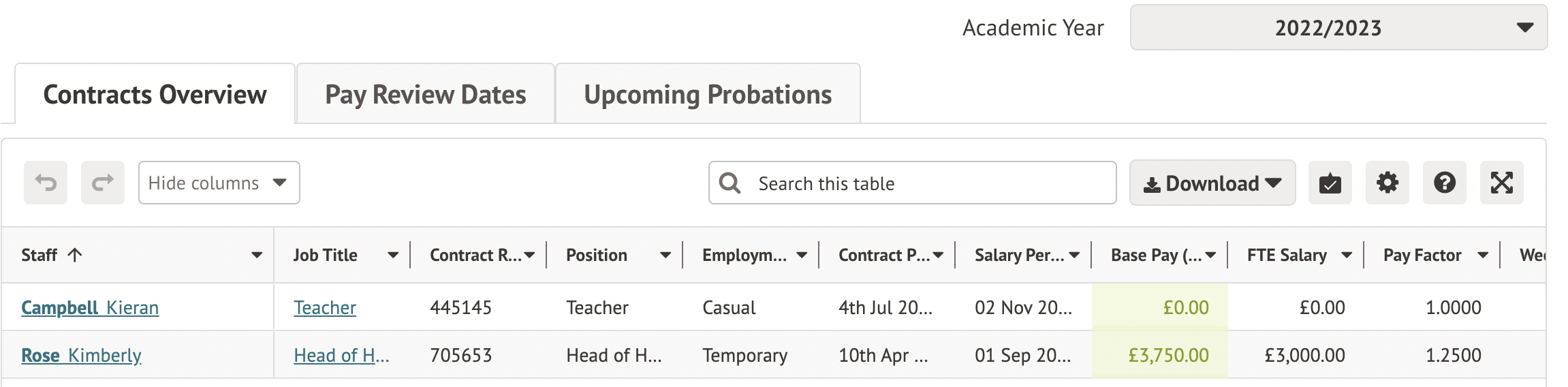The image size is (1568, 387).
Task: Expand the FTE Salary column menu
Action: (x=1347, y=256)
